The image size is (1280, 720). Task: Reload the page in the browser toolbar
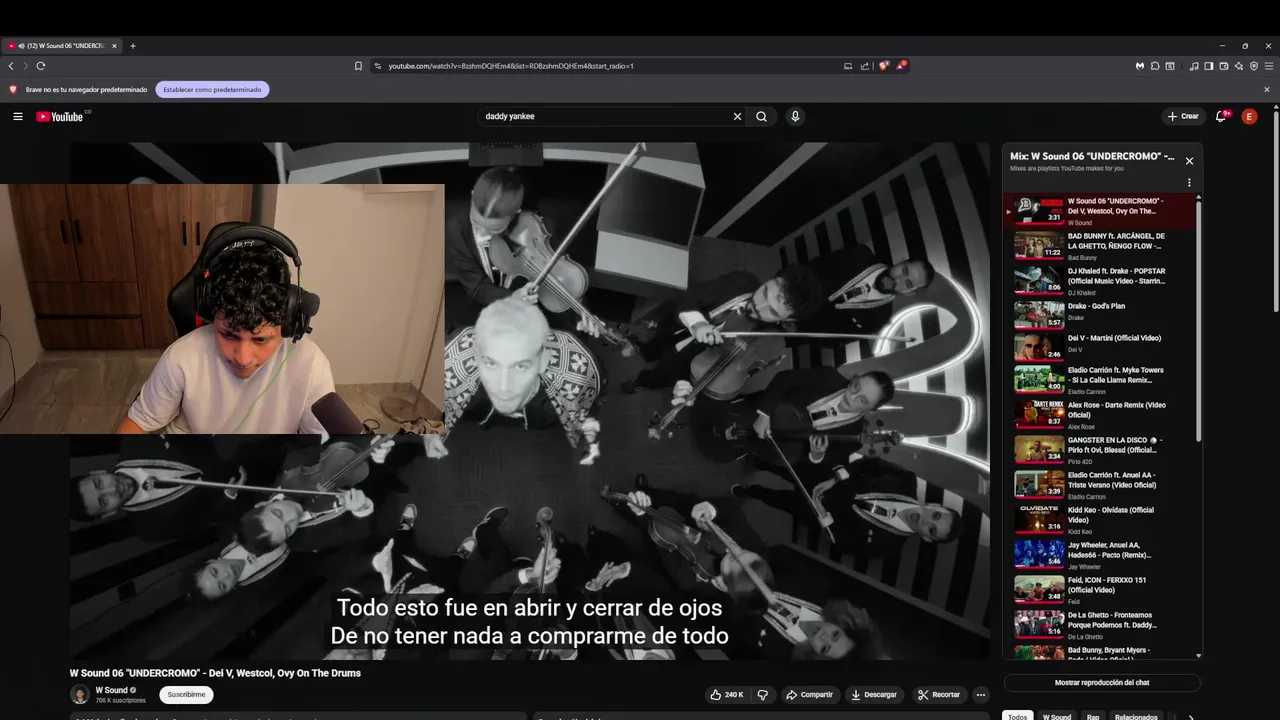(x=40, y=66)
